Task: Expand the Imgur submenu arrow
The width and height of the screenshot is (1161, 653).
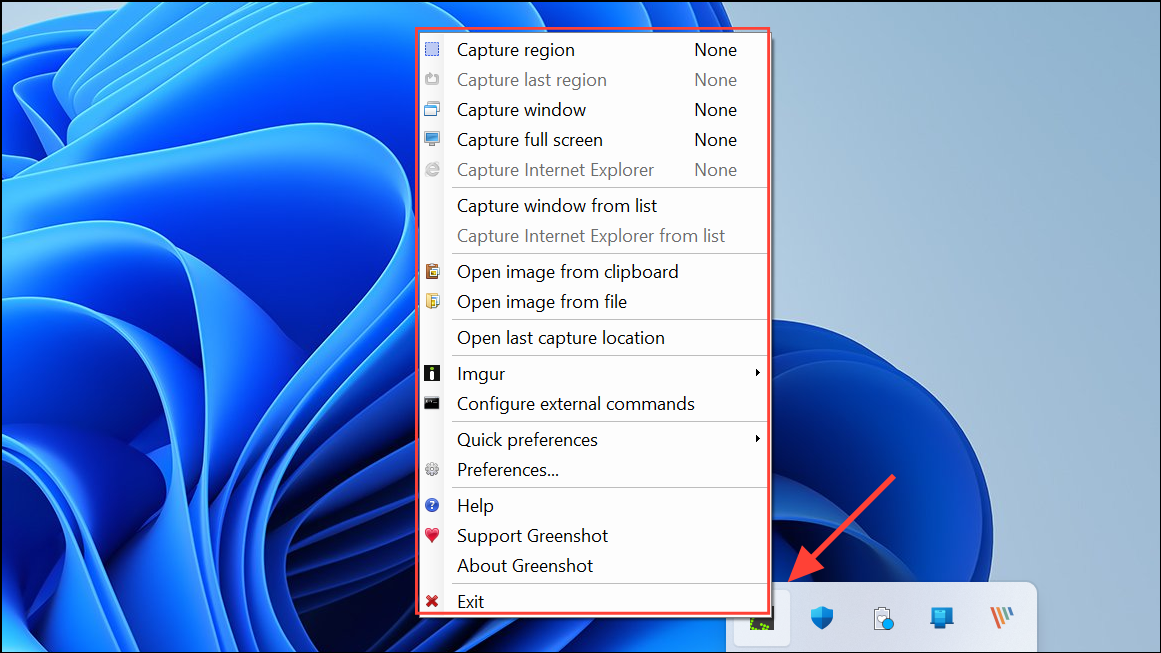Action: point(757,373)
